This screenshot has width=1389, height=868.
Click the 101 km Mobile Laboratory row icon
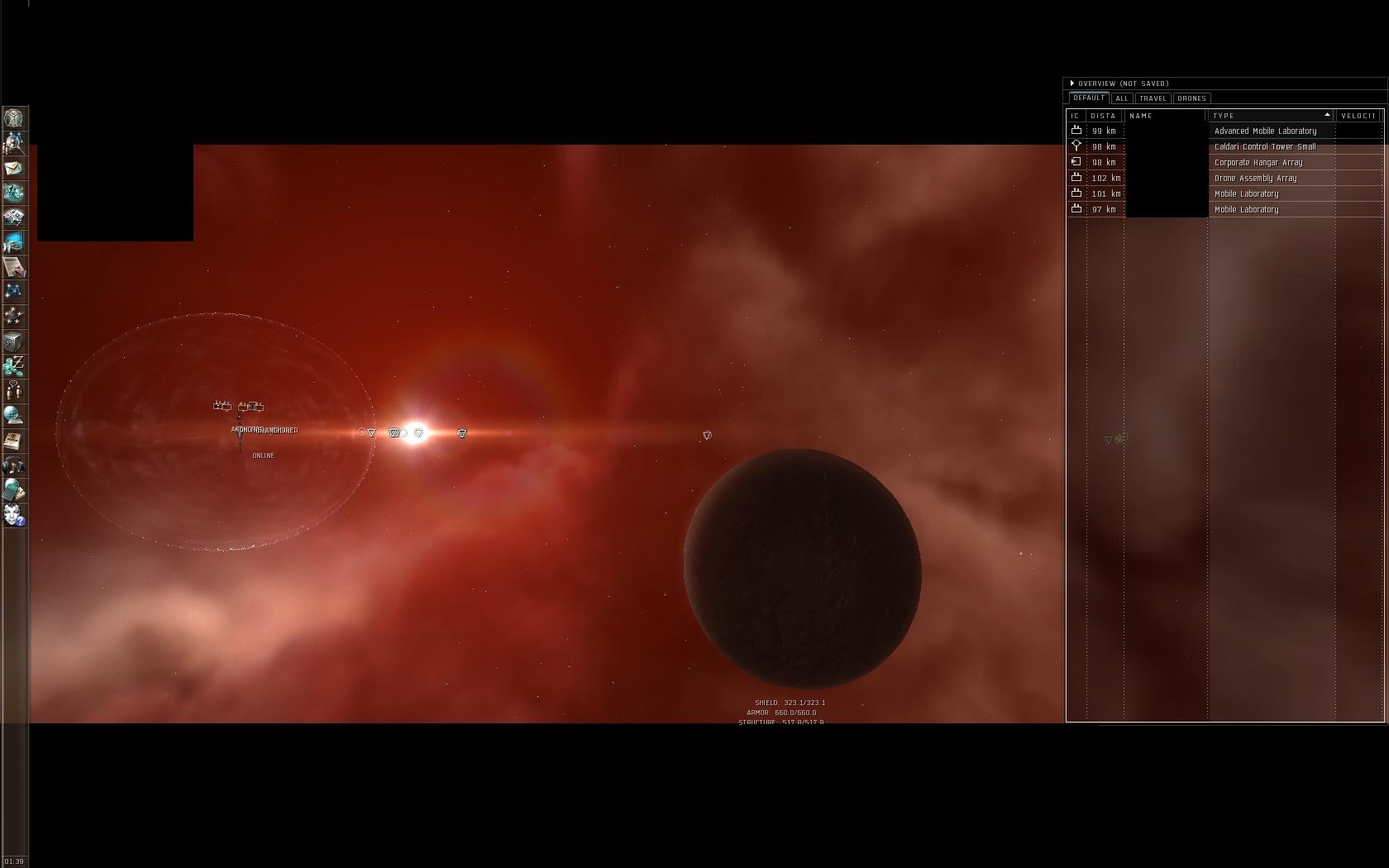[x=1076, y=193]
